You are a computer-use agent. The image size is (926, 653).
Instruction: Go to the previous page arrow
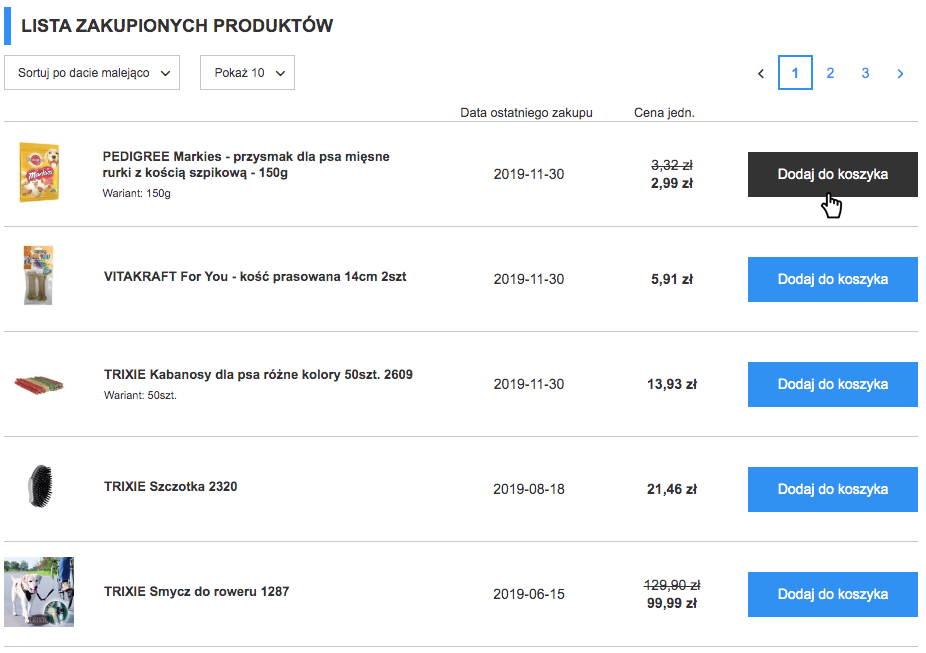coord(761,73)
